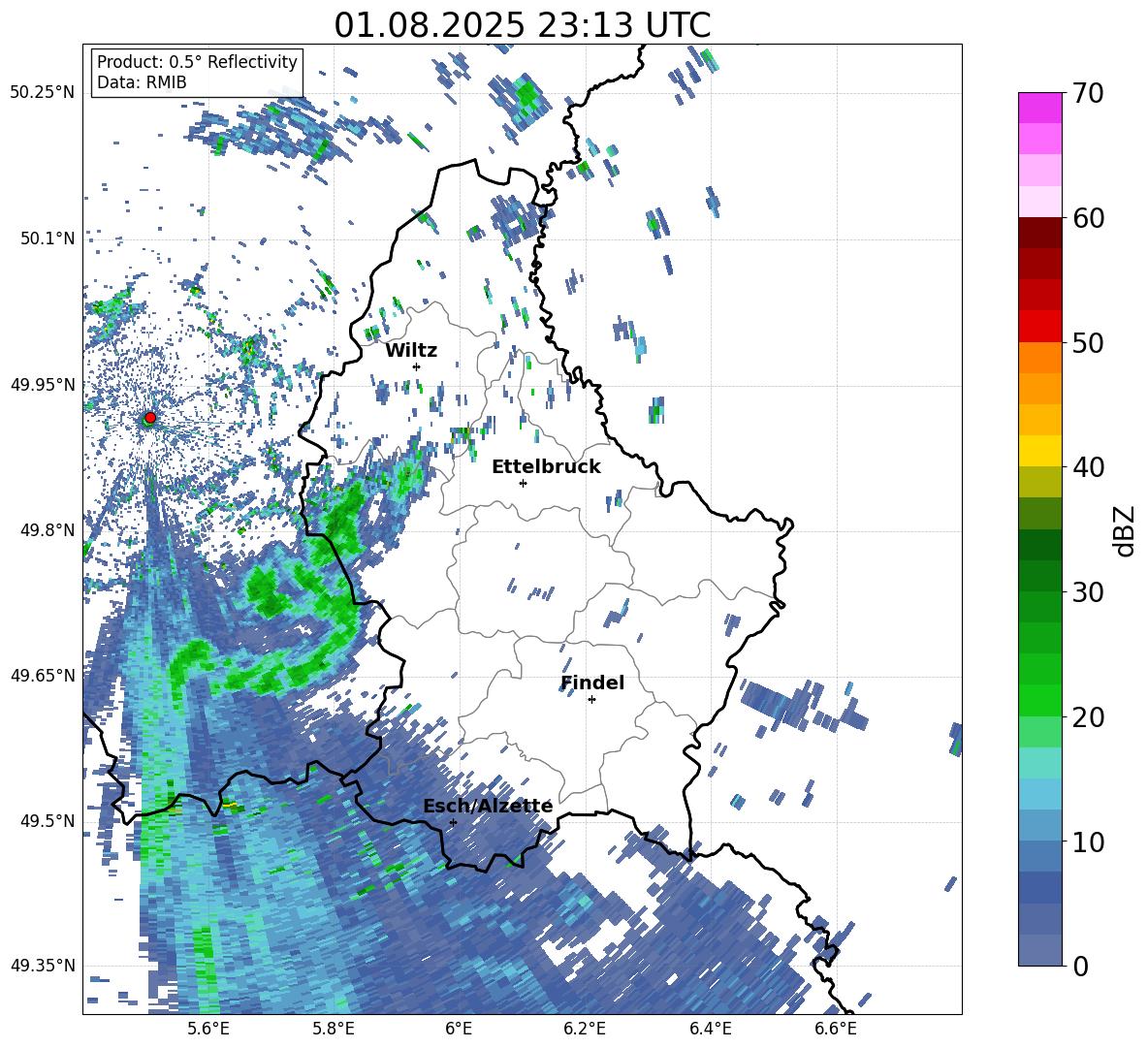Click the 6.6°E longitude label

pos(836,1029)
